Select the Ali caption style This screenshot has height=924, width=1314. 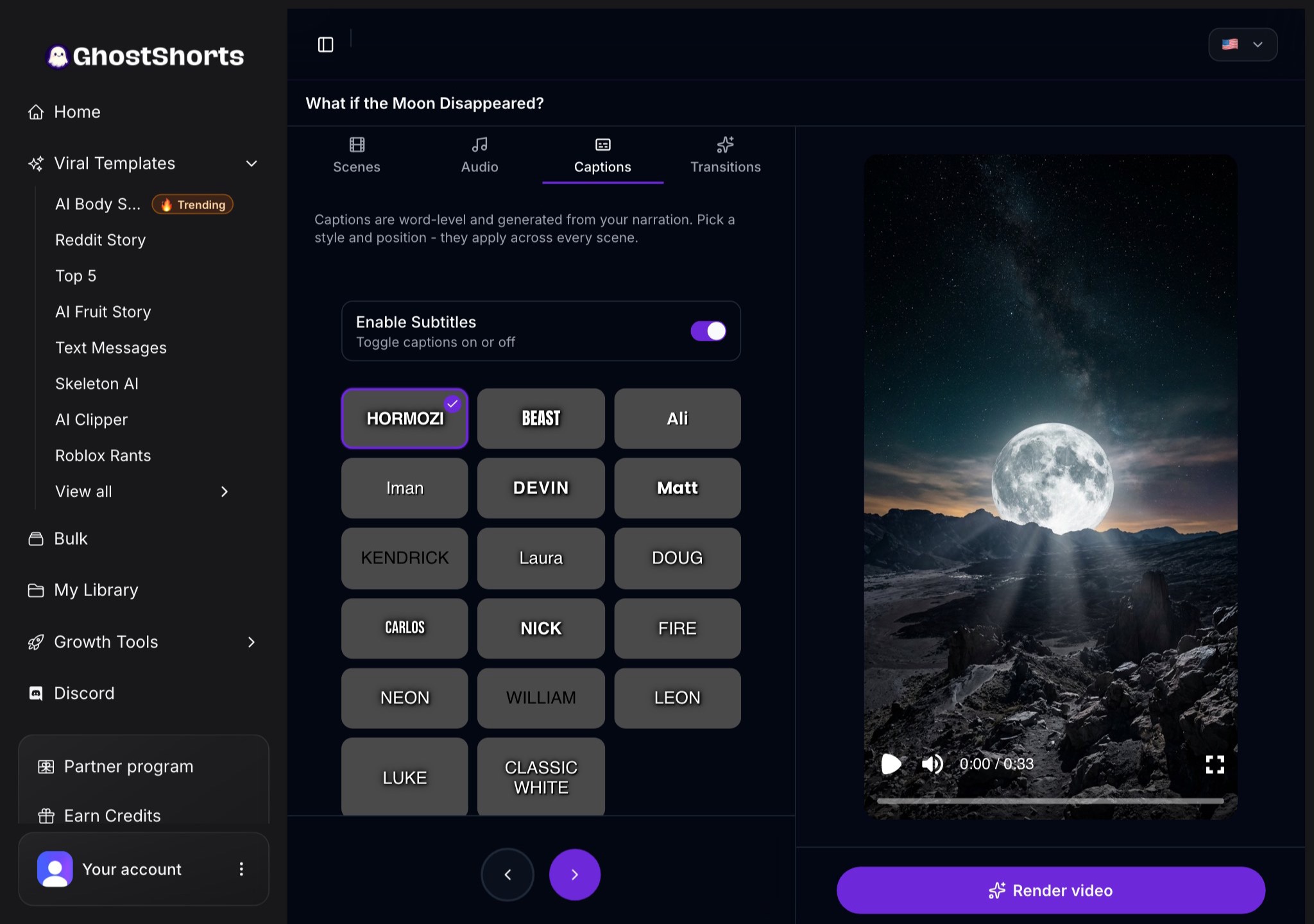[x=678, y=418]
